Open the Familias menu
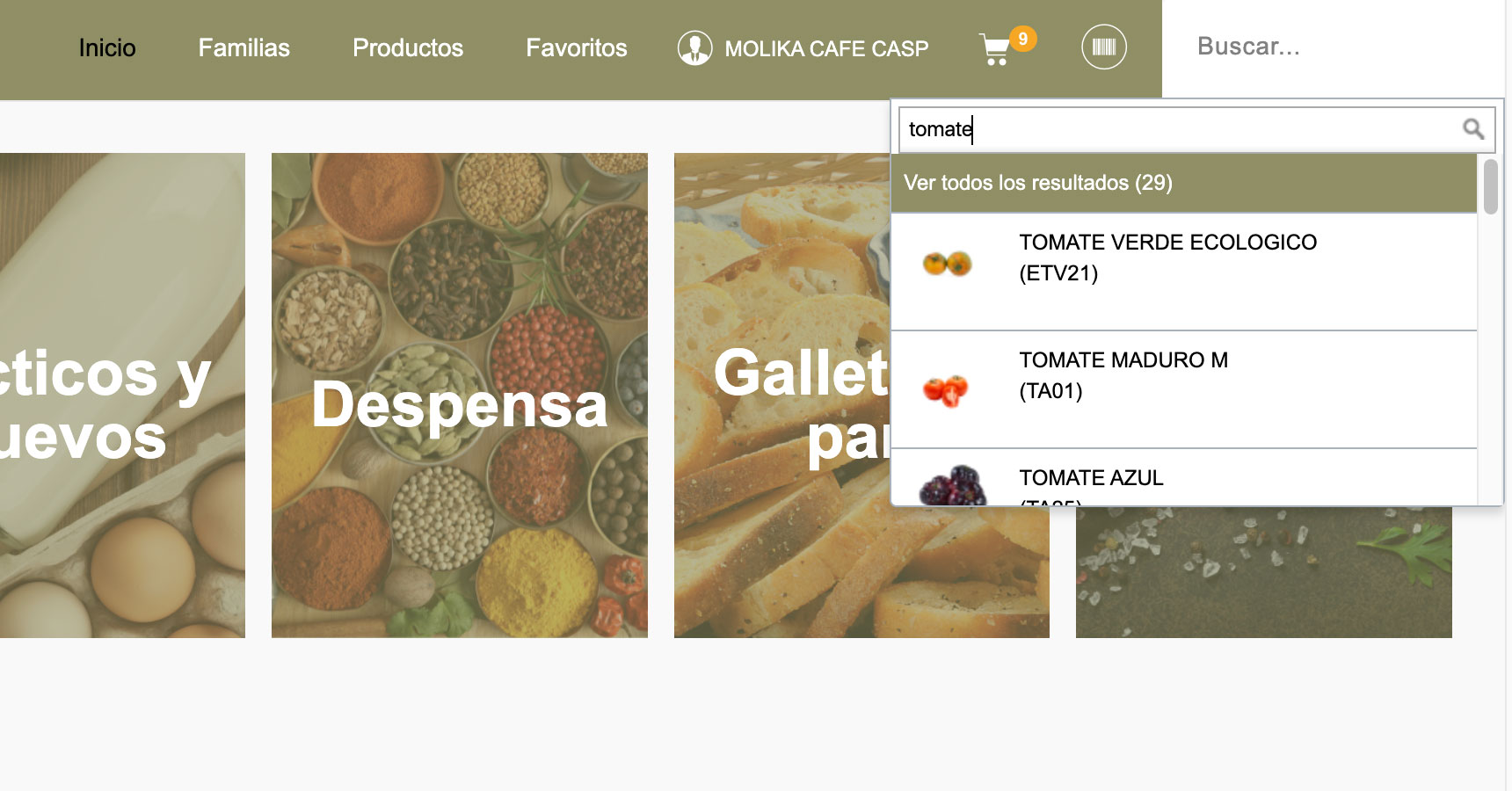Viewport: 1512px width, 791px height. [244, 48]
